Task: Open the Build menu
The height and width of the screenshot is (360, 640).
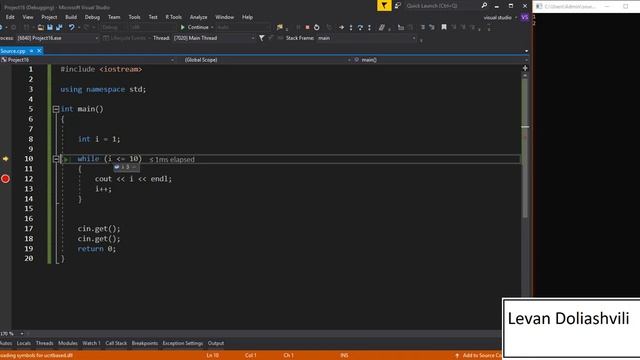Action: pyautogui.click(x=71, y=17)
